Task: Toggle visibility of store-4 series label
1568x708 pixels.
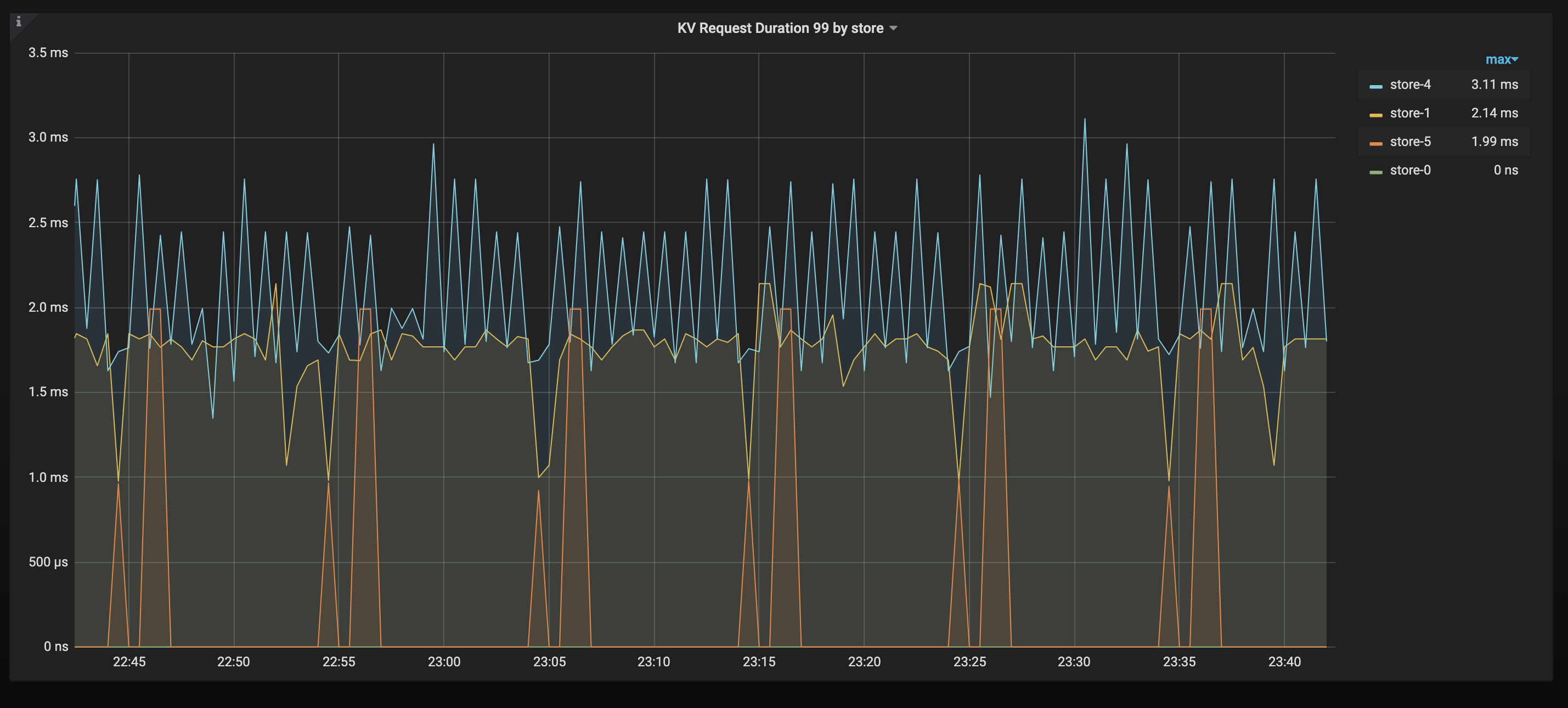Action: 1410,85
